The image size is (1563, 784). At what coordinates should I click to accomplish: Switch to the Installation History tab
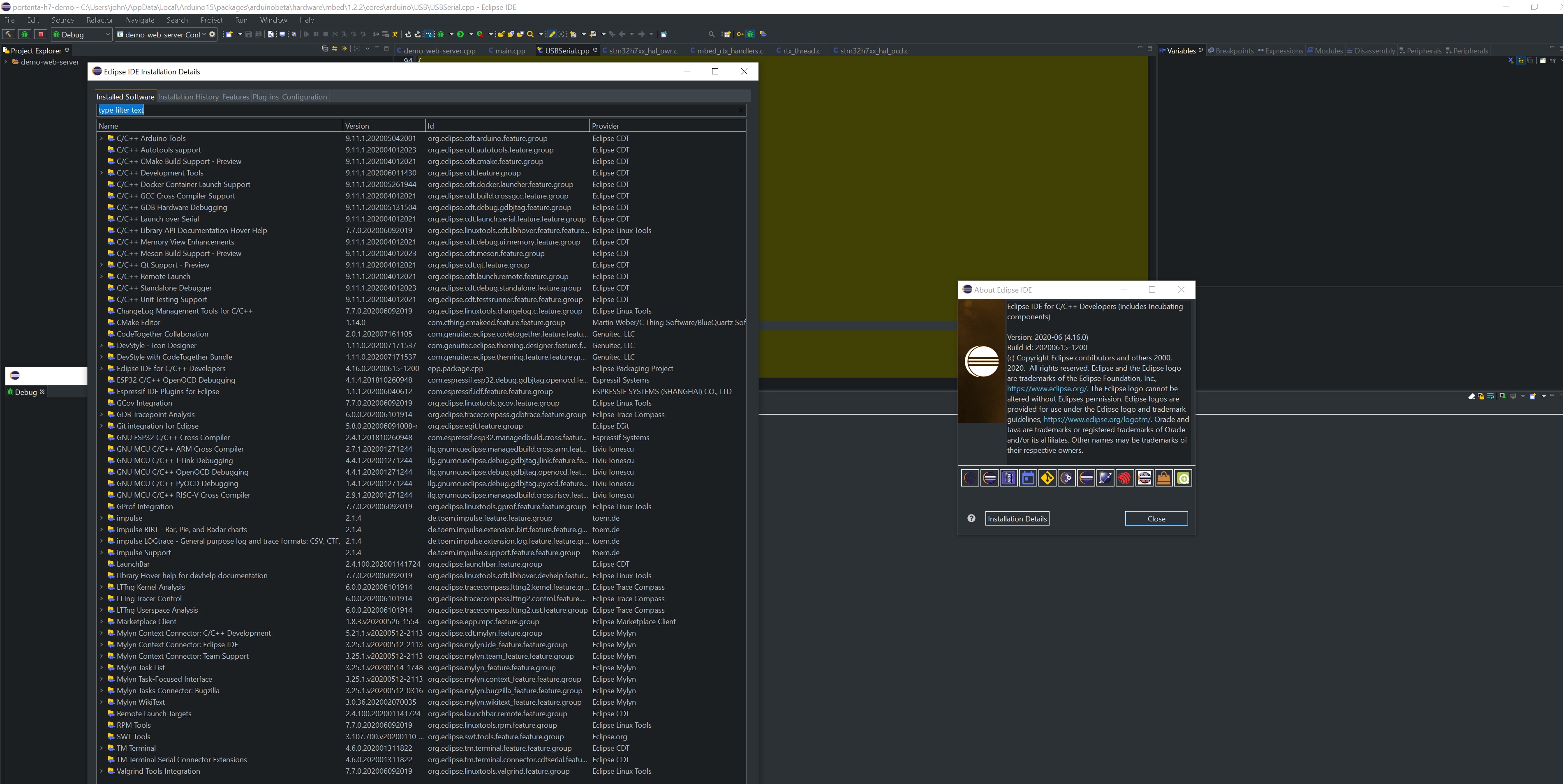click(188, 97)
